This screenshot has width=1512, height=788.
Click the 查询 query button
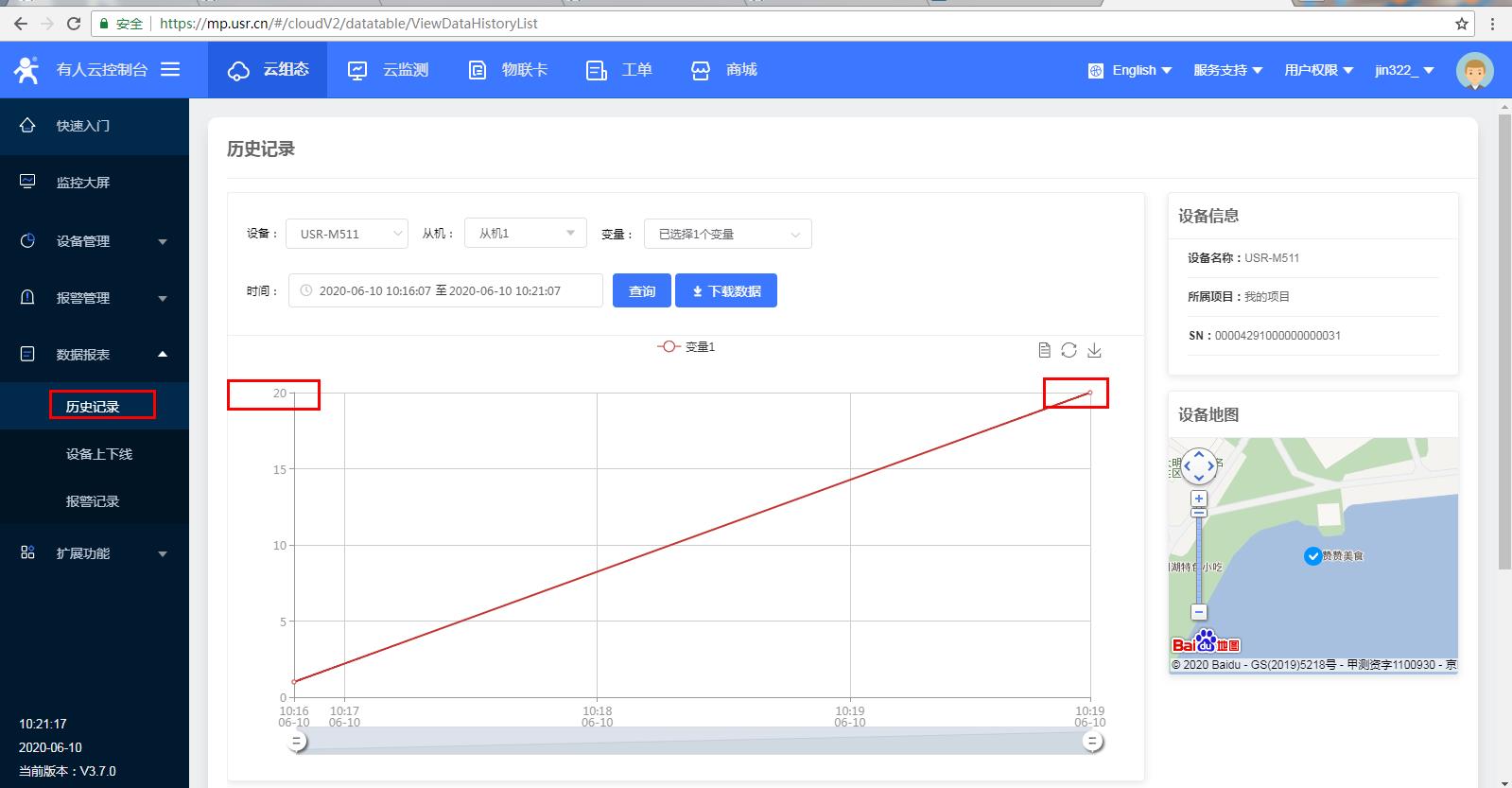pos(642,290)
